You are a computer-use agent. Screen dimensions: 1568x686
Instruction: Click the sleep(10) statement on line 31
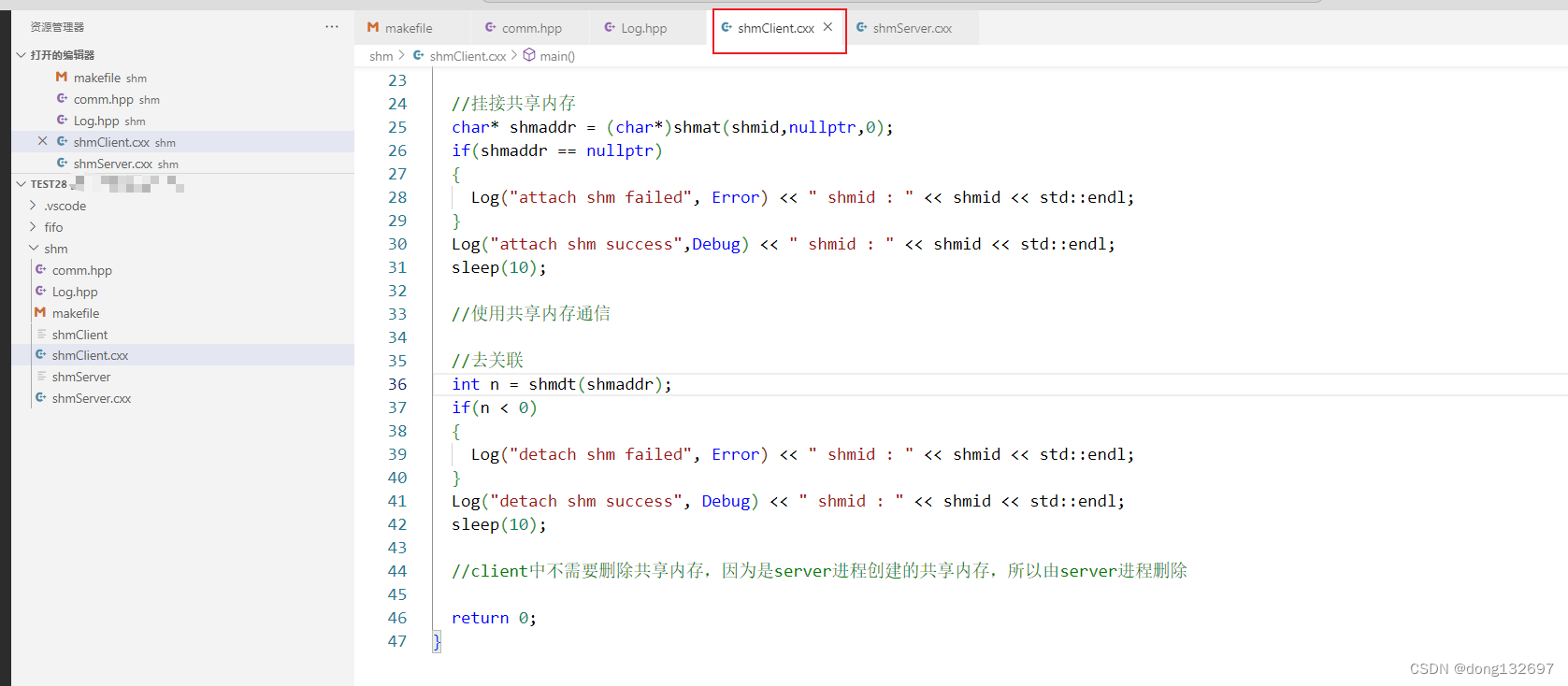click(498, 267)
